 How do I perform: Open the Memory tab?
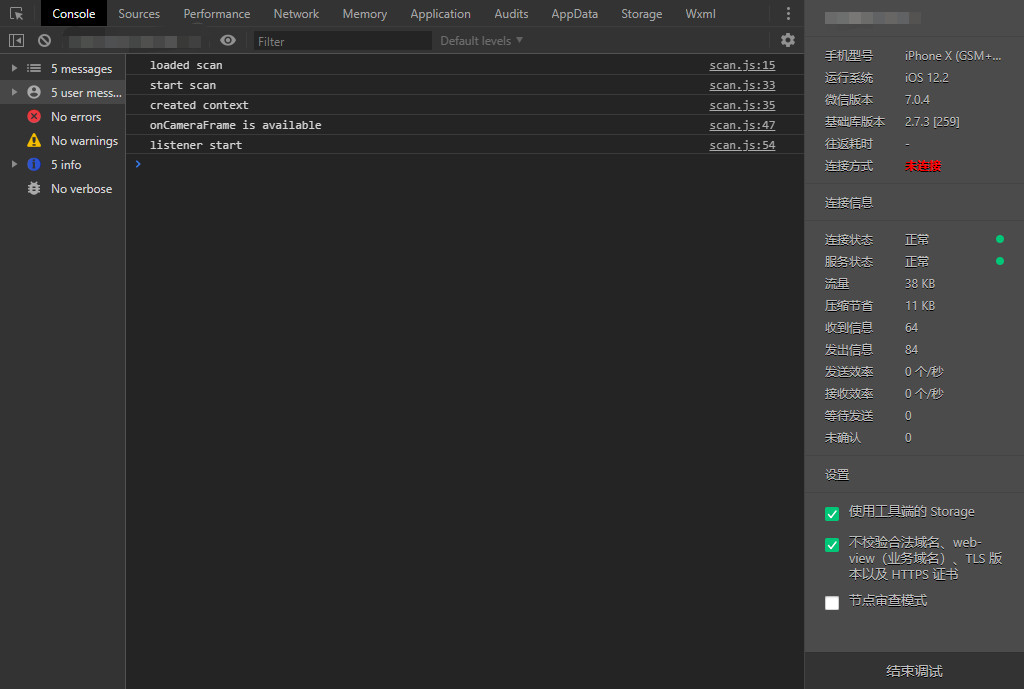click(x=364, y=14)
